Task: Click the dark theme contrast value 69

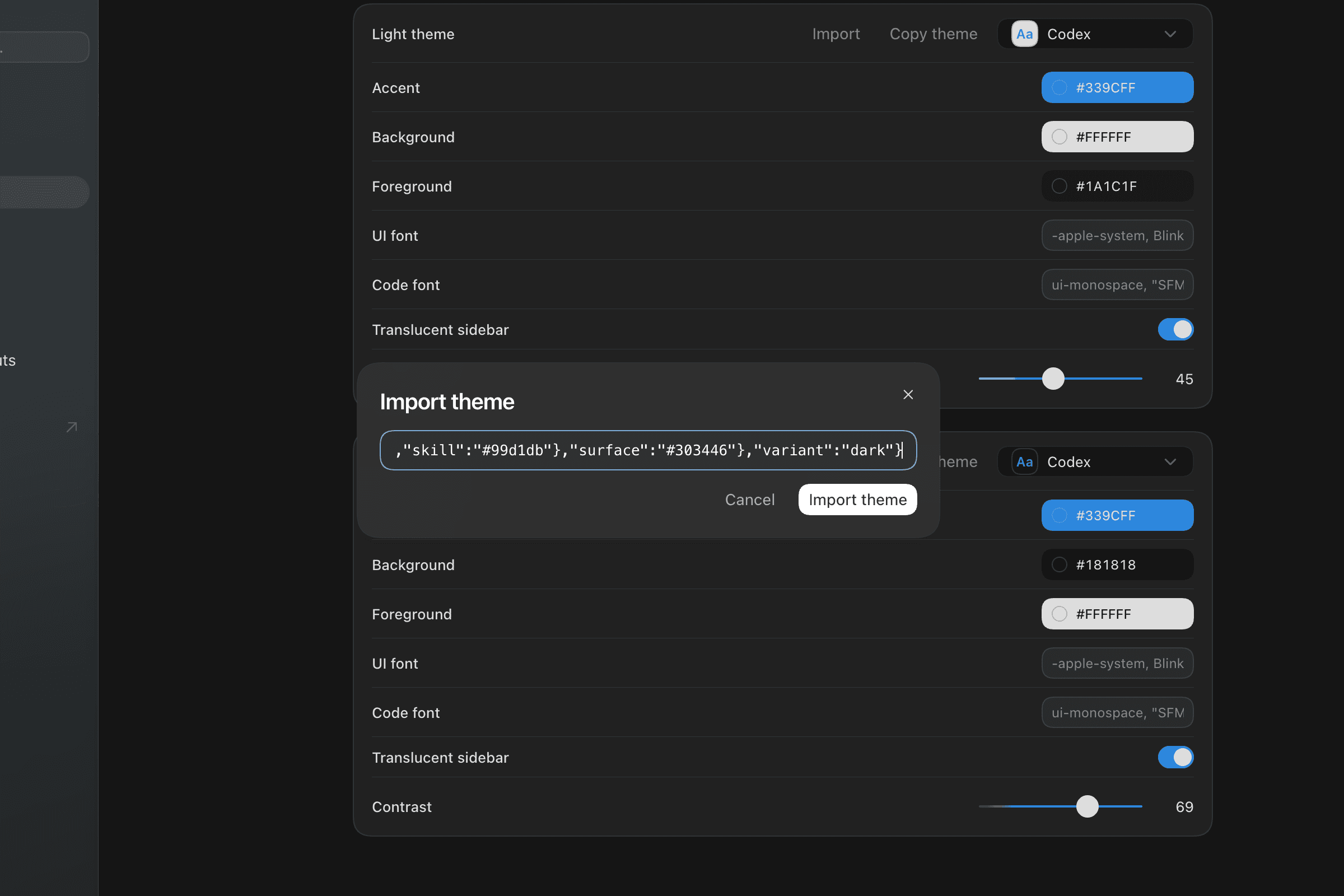Action: tap(1184, 807)
